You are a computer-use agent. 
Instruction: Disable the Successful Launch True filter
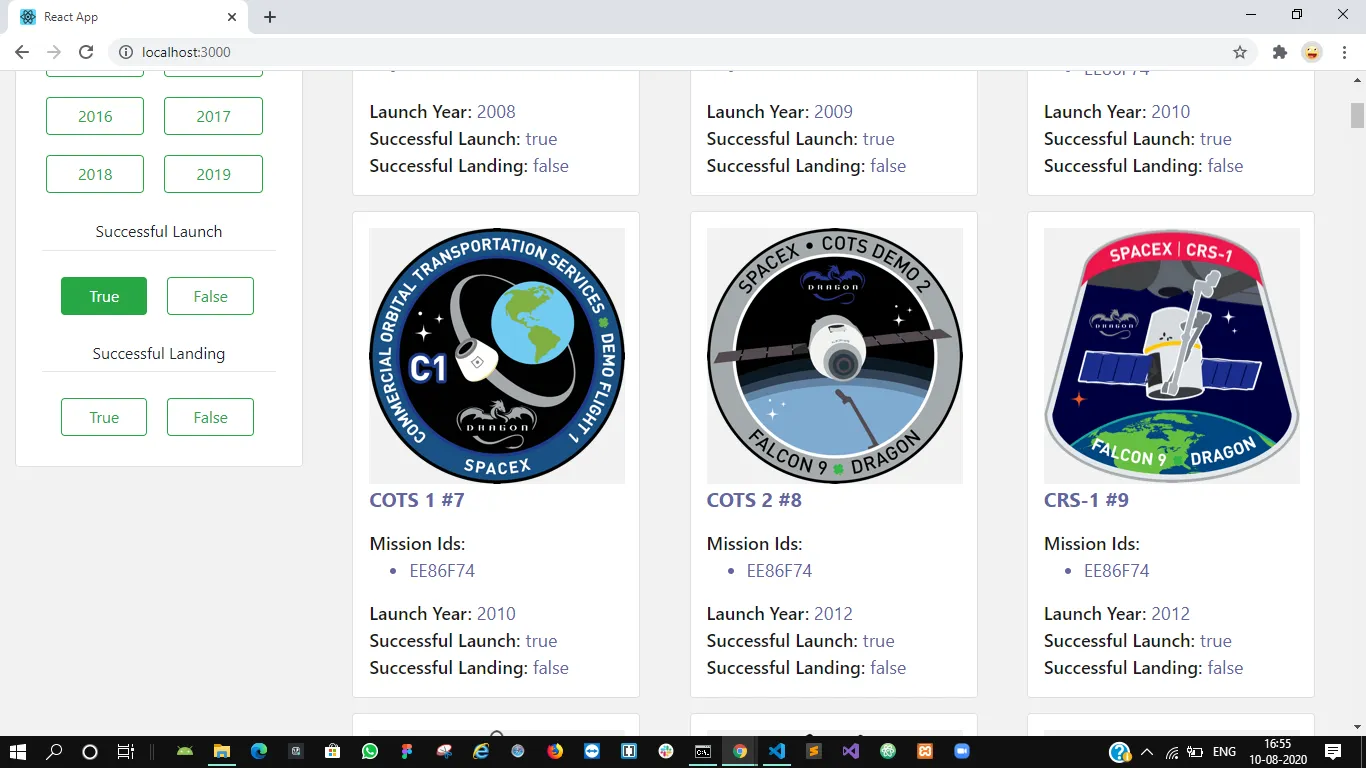103,296
